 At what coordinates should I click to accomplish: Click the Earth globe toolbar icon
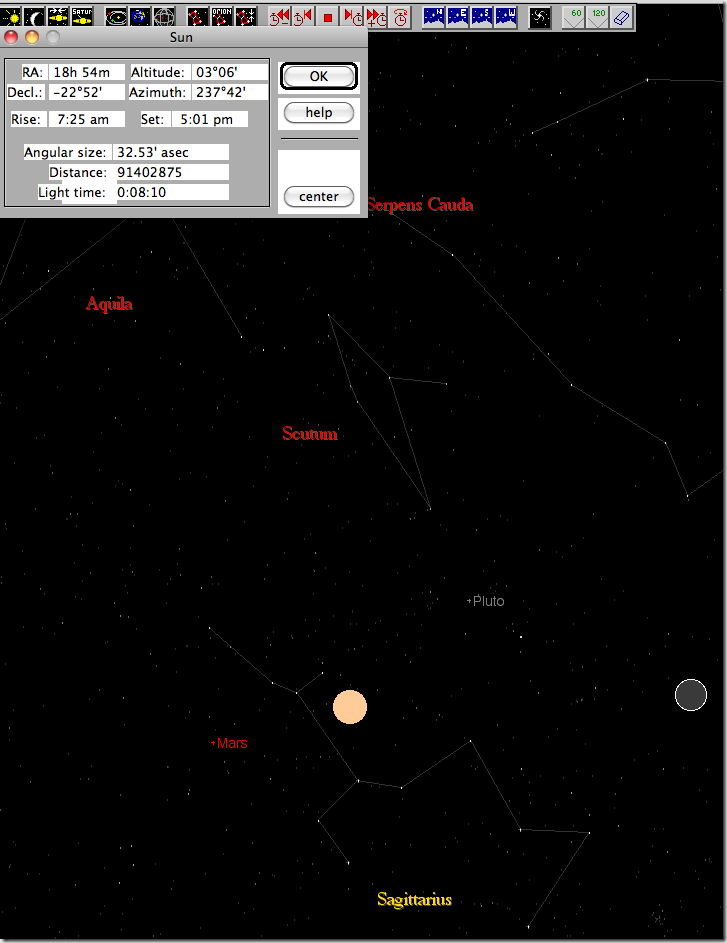tap(140, 16)
